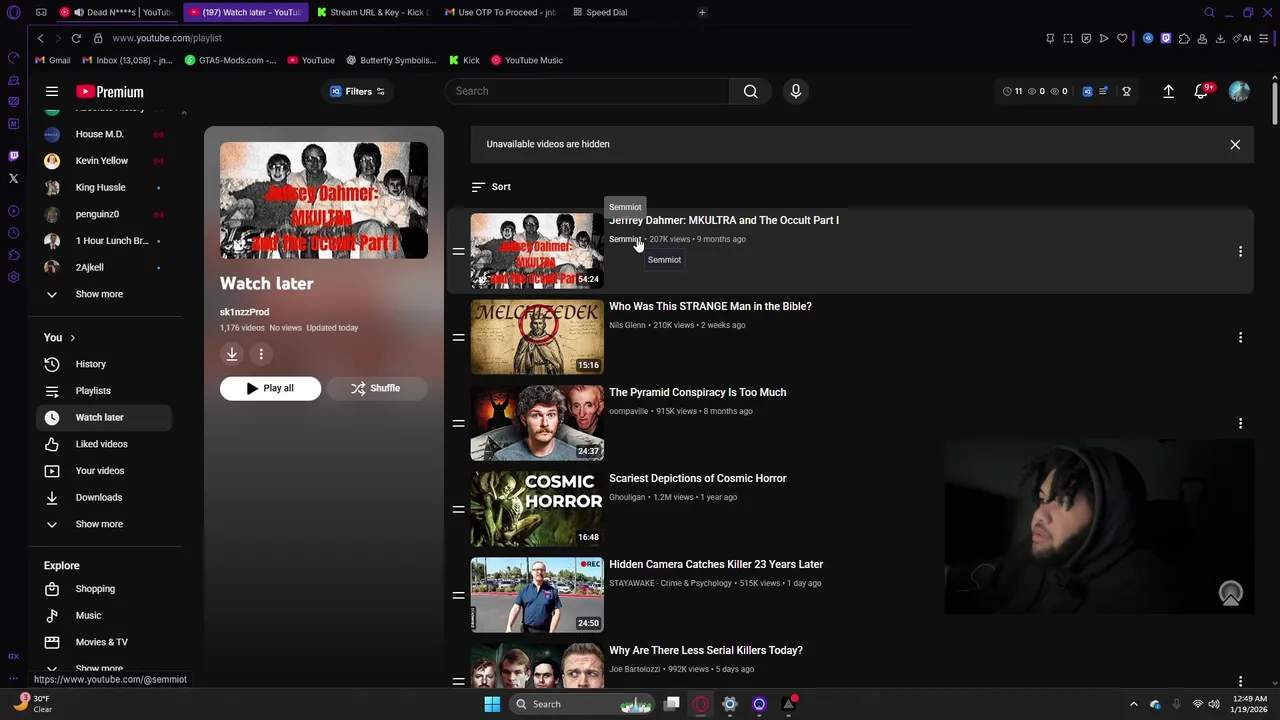Open the YouTube notifications bell

pos(1201,91)
